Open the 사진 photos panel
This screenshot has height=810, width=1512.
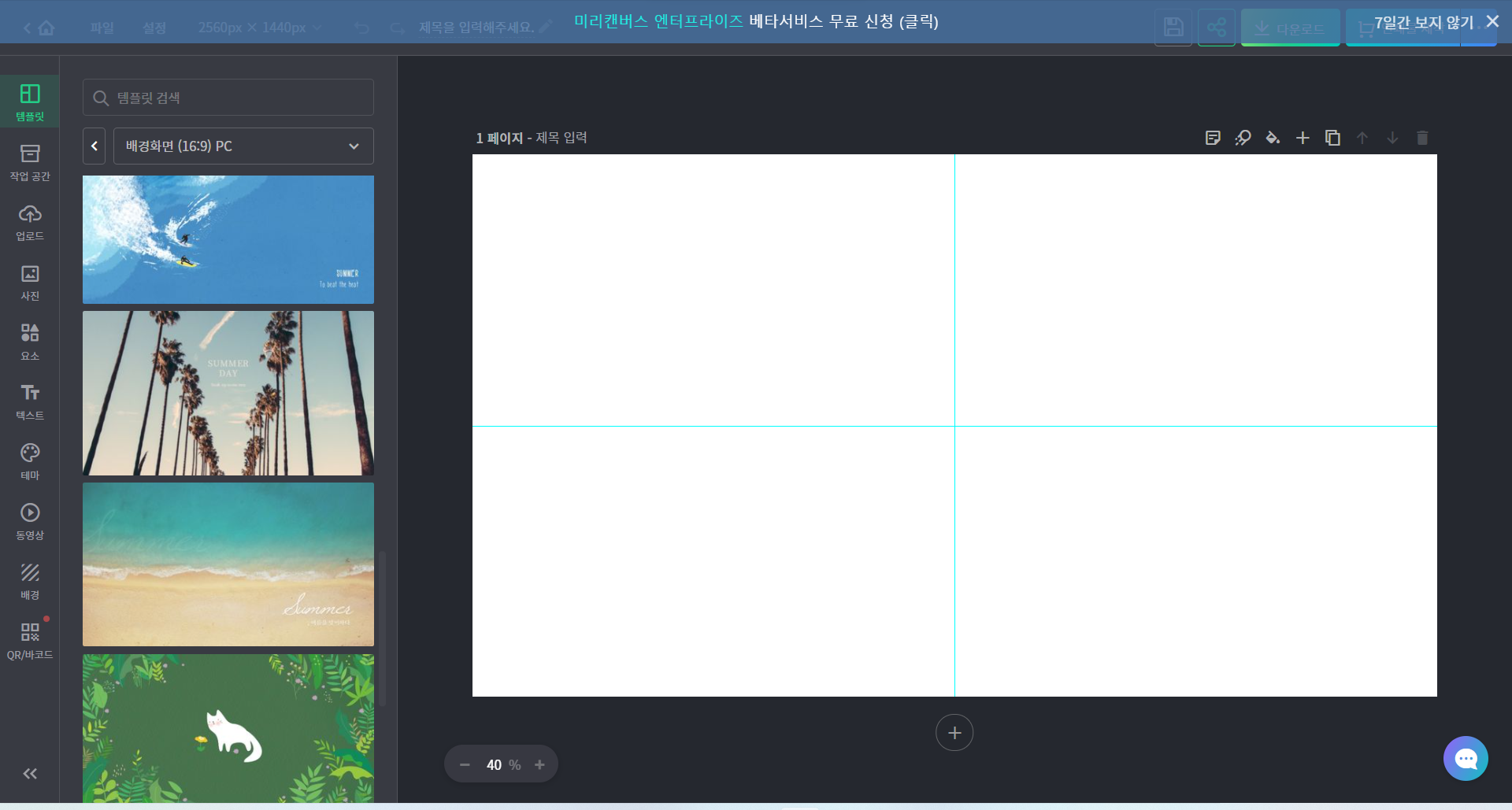pyautogui.click(x=30, y=282)
